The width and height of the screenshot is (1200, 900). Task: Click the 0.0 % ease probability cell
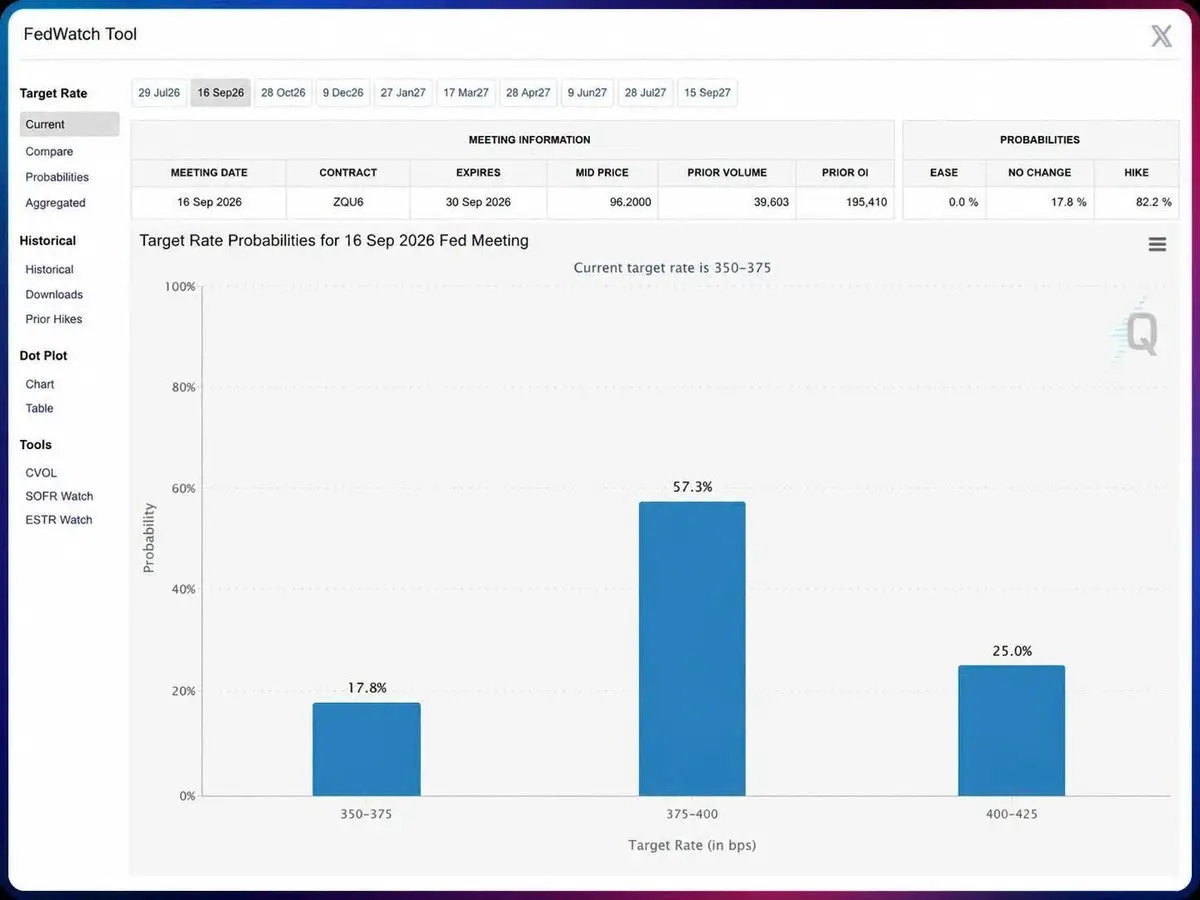[943, 202]
